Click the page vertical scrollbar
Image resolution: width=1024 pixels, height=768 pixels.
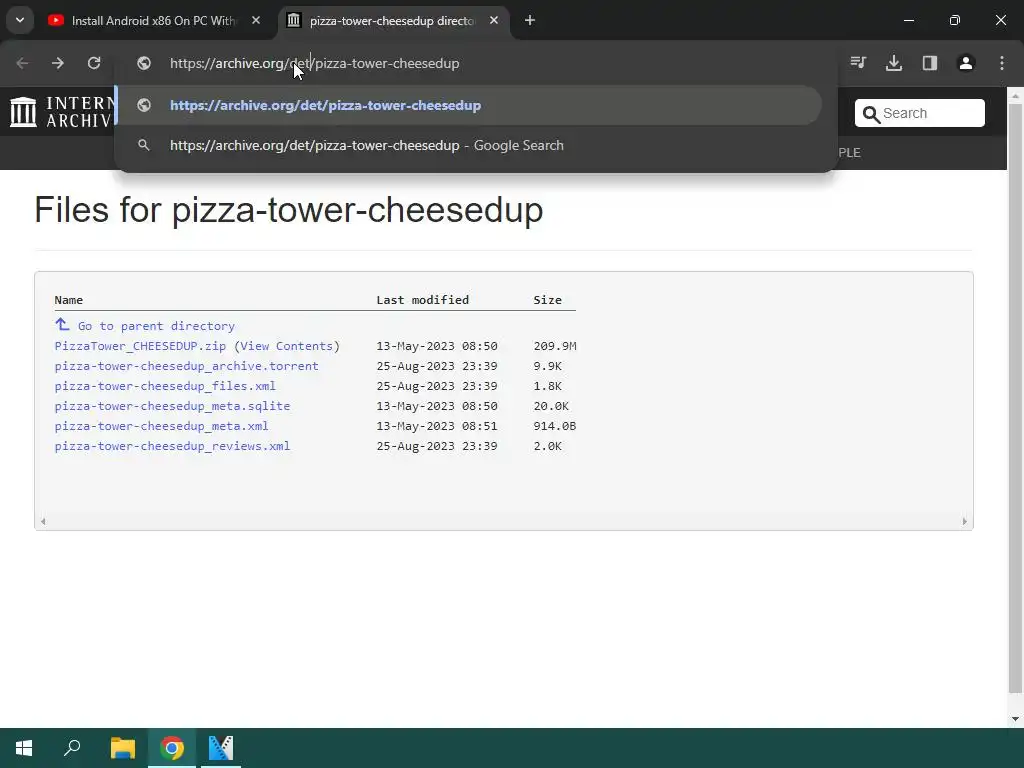[1015, 398]
